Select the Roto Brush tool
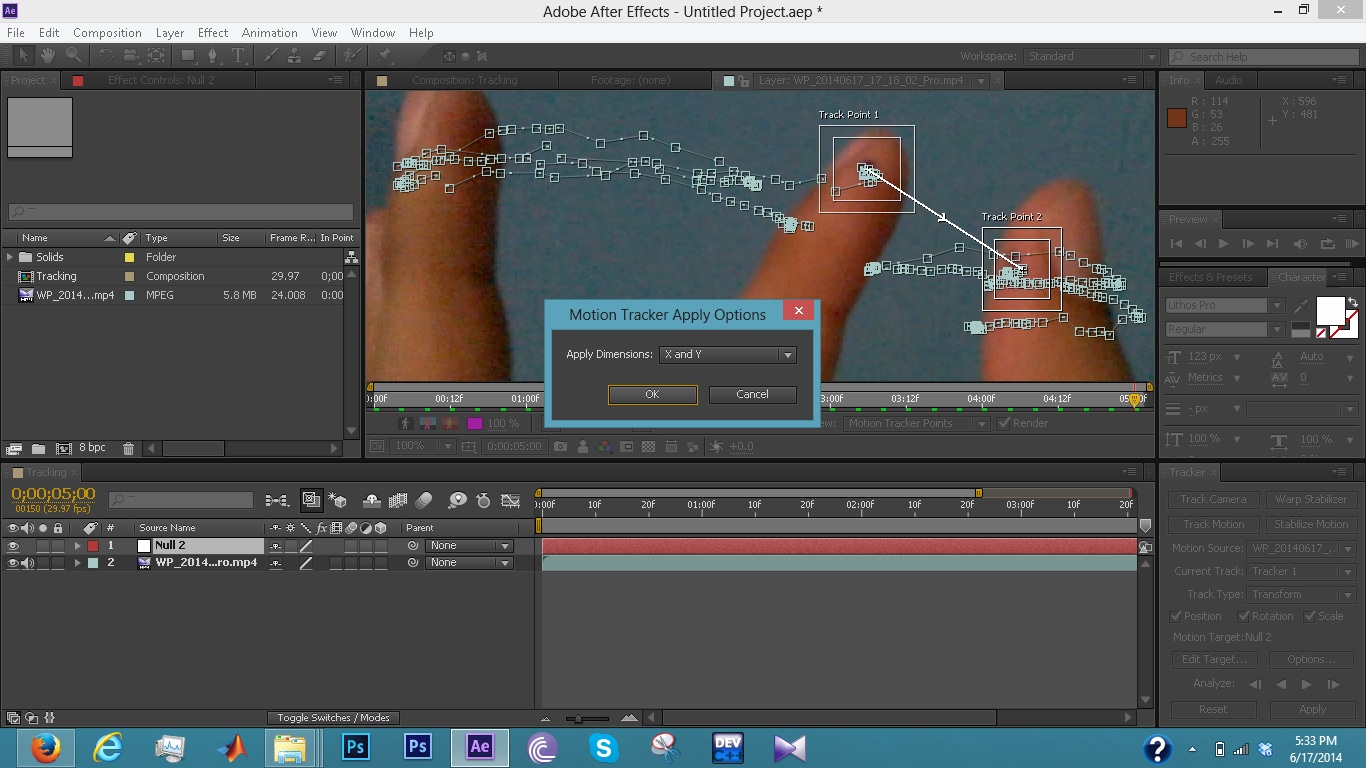The height and width of the screenshot is (768, 1366). [353, 56]
